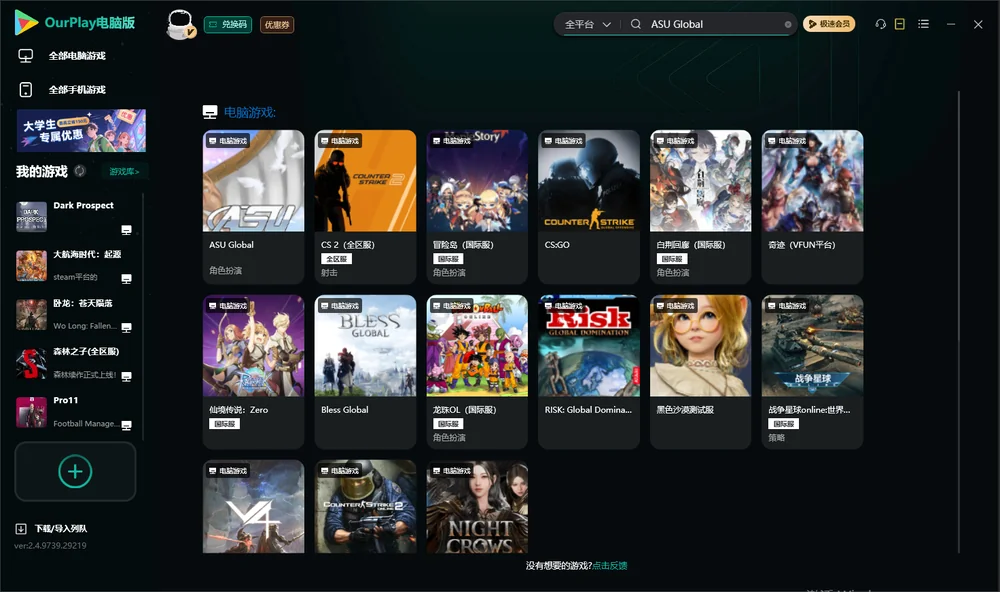The width and height of the screenshot is (1000, 592).
Task: Click the search magnifier icon
Action: (636, 24)
